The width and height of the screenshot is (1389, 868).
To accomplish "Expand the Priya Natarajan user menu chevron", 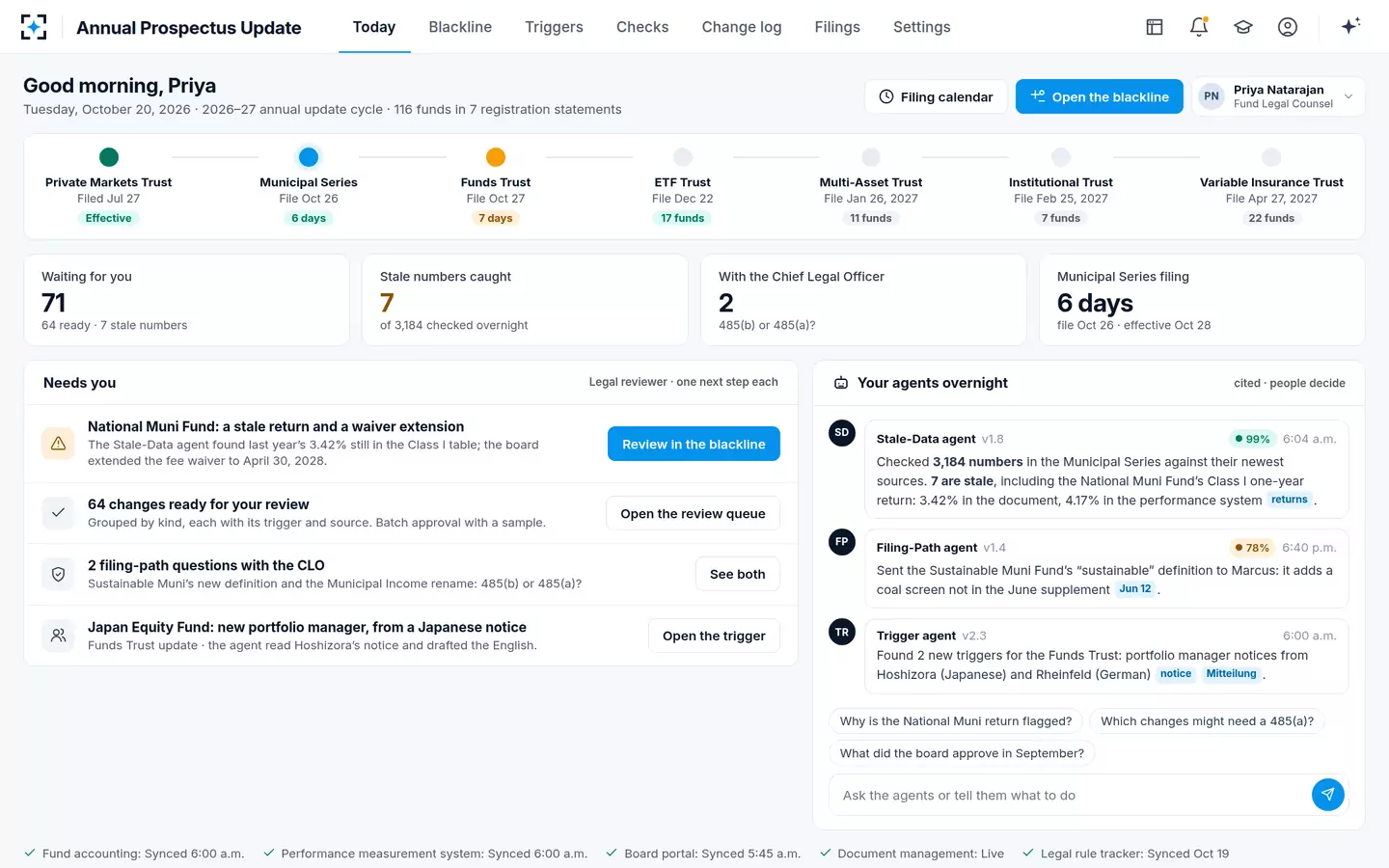I will point(1348,96).
